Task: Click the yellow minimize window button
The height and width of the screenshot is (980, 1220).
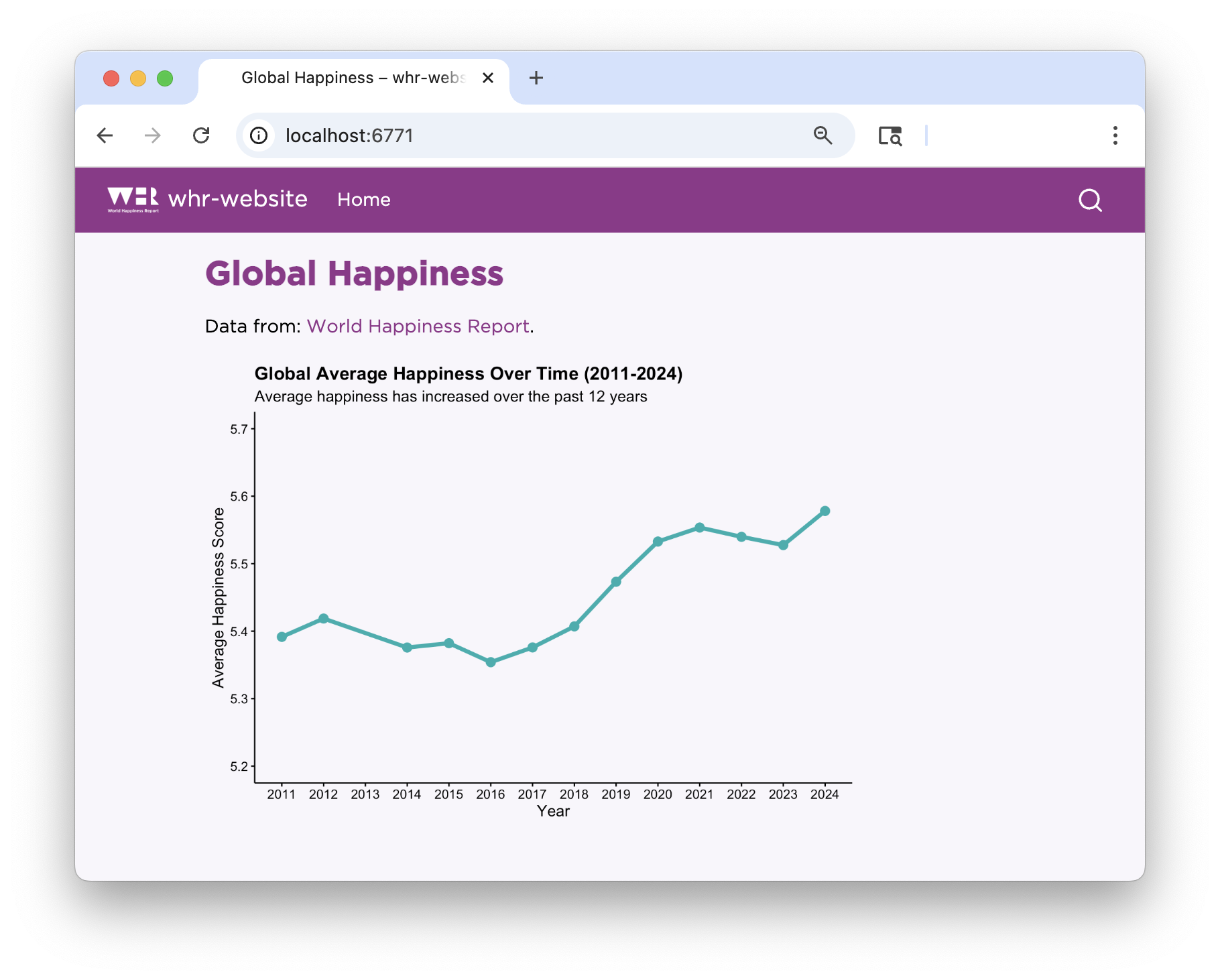Action: coord(138,79)
